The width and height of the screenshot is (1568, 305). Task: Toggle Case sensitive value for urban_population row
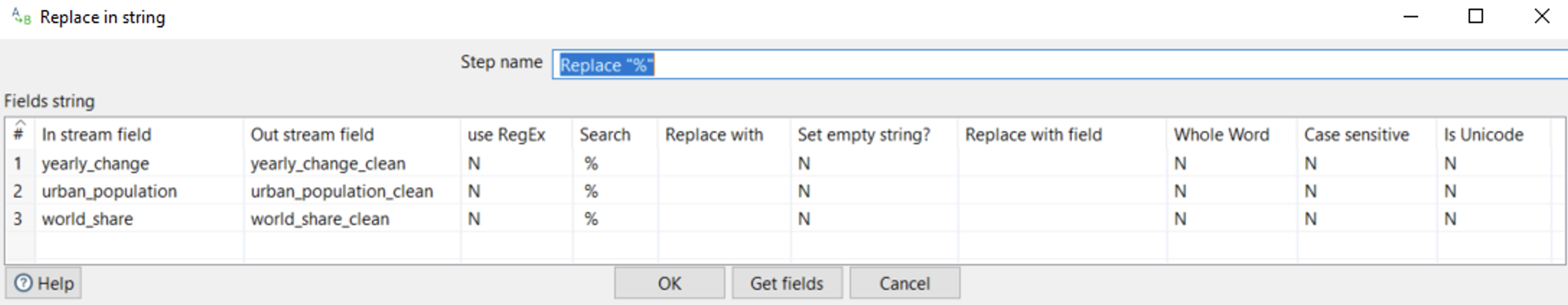pos(1366,191)
